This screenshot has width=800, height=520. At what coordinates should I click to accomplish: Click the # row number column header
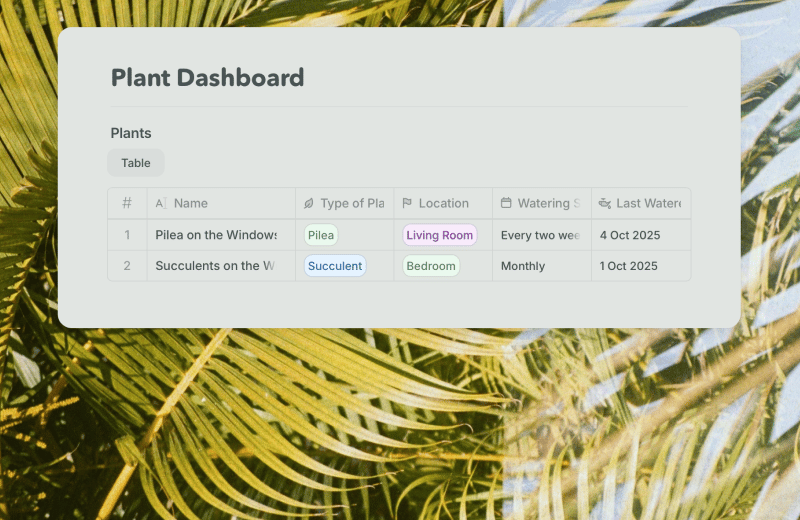pyautogui.click(x=127, y=203)
